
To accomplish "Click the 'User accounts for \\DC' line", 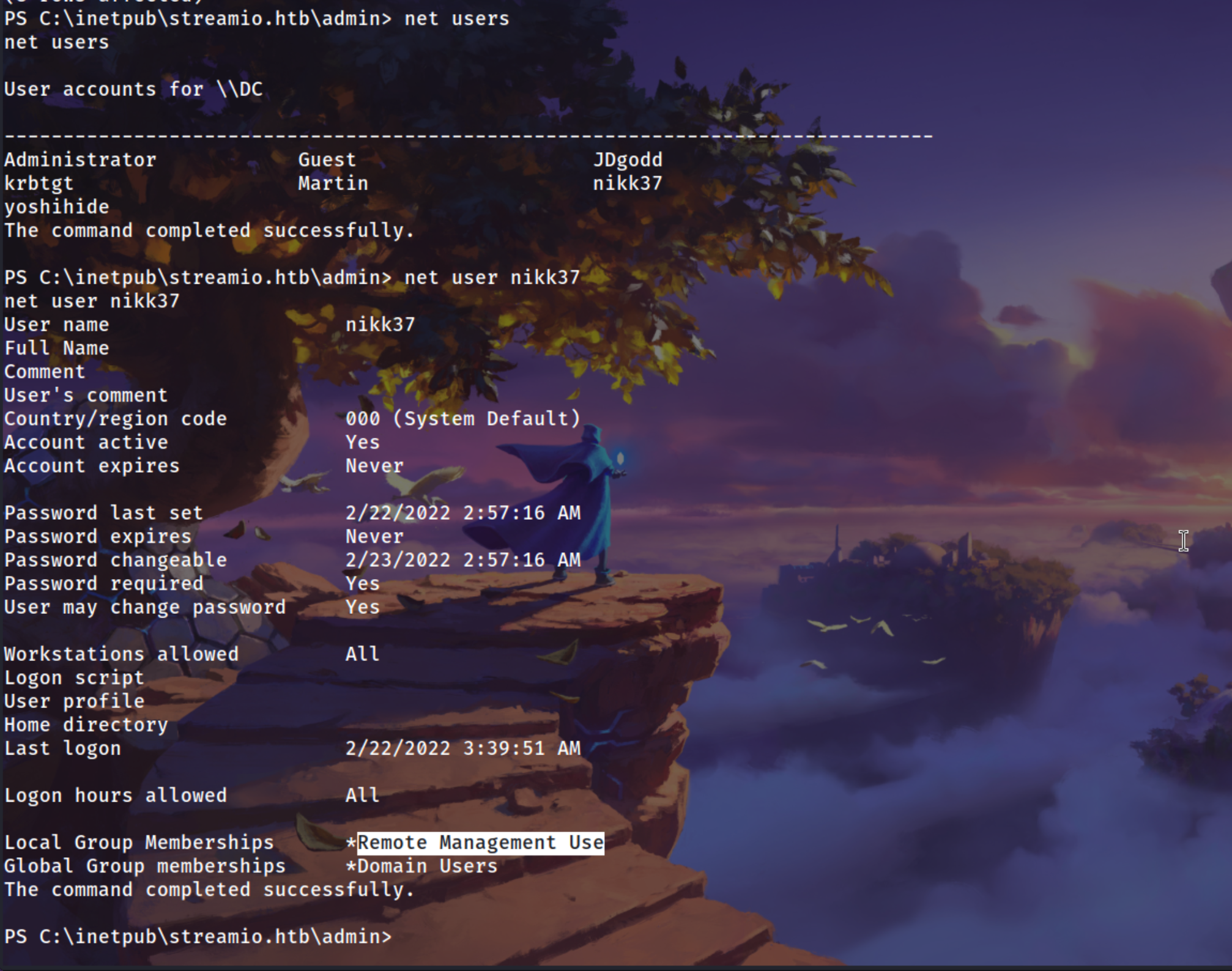I will [x=133, y=89].
